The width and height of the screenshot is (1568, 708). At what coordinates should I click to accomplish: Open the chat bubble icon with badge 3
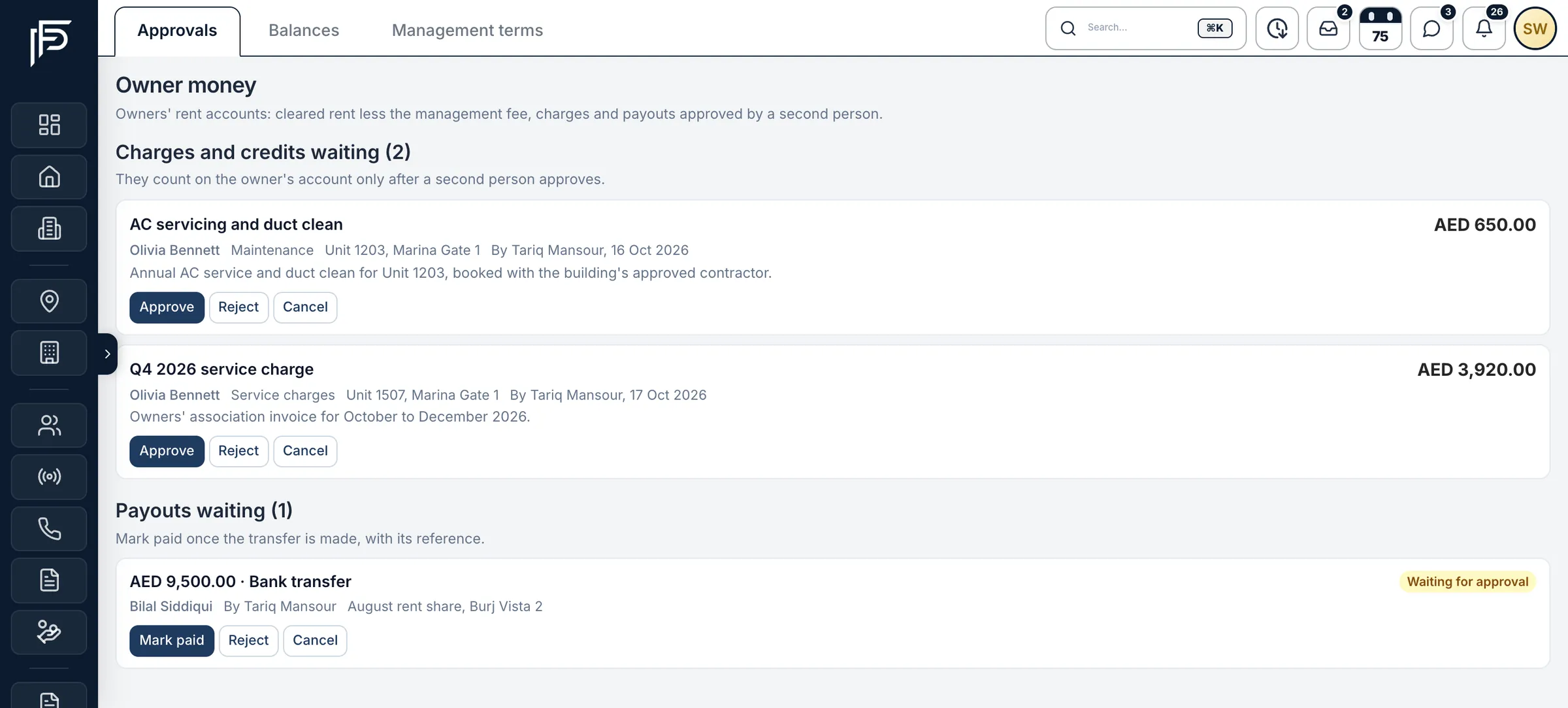(x=1431, y=28)
